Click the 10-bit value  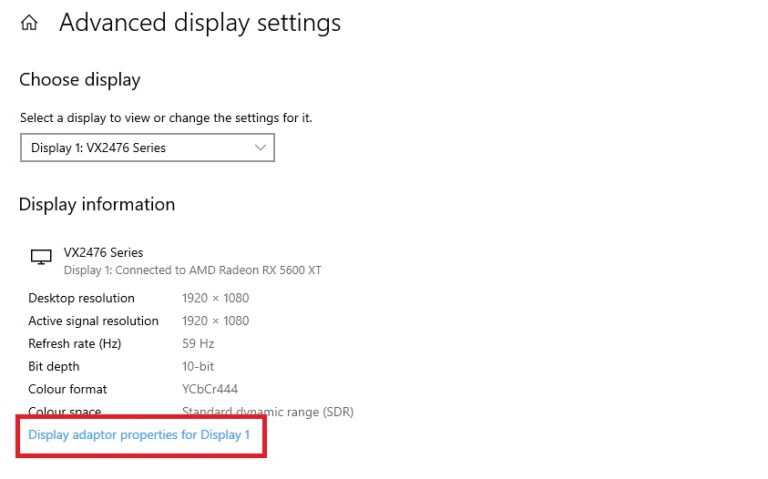(198, 366)
